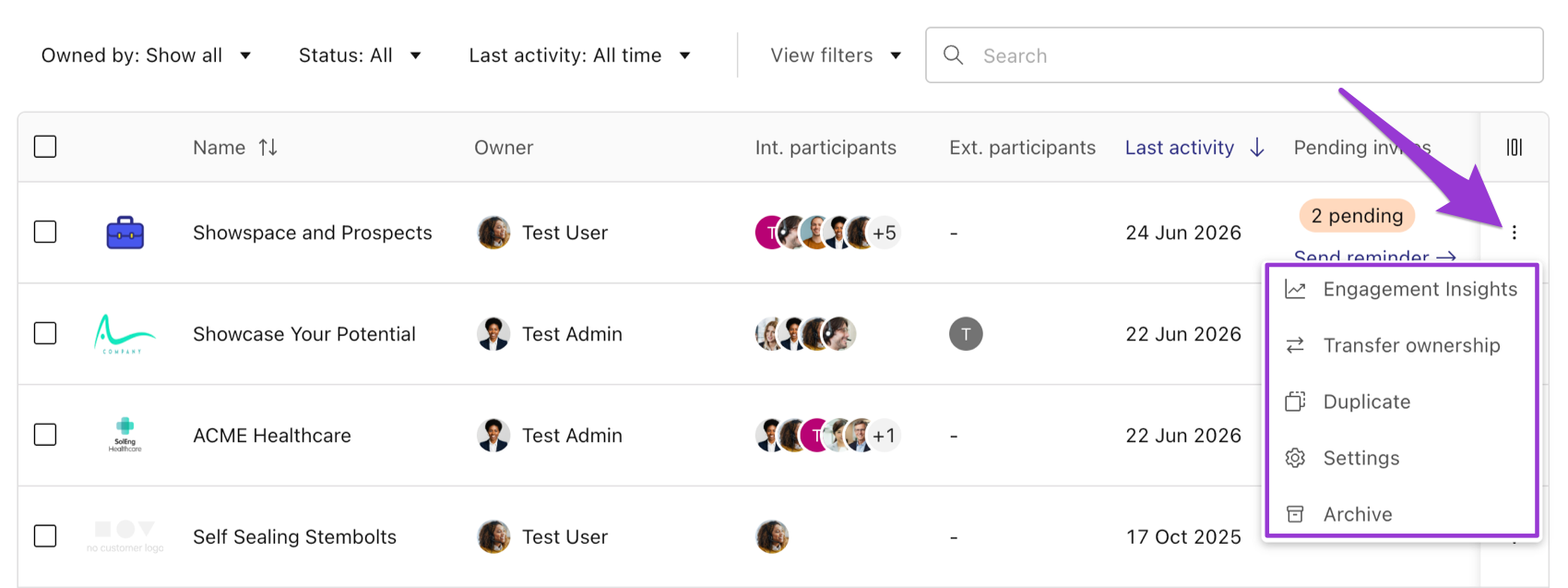Open the column settings icon
Screen dimensions: 1568x588
click(1514, 148)
